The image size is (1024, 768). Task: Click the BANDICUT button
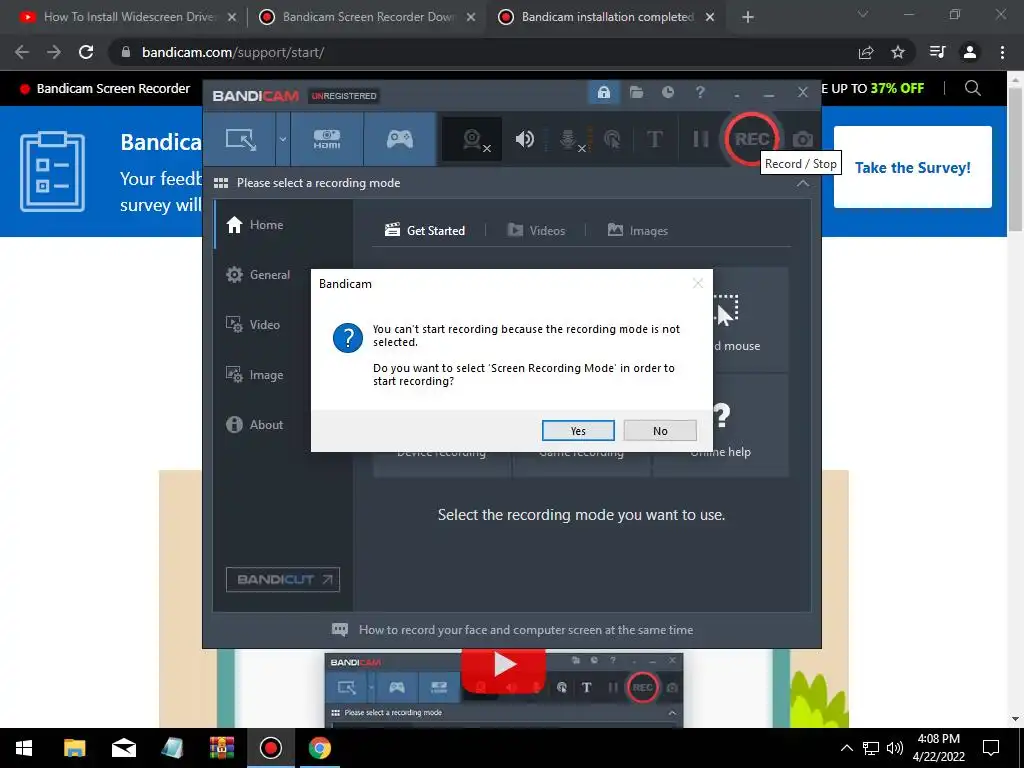(283, 579)
